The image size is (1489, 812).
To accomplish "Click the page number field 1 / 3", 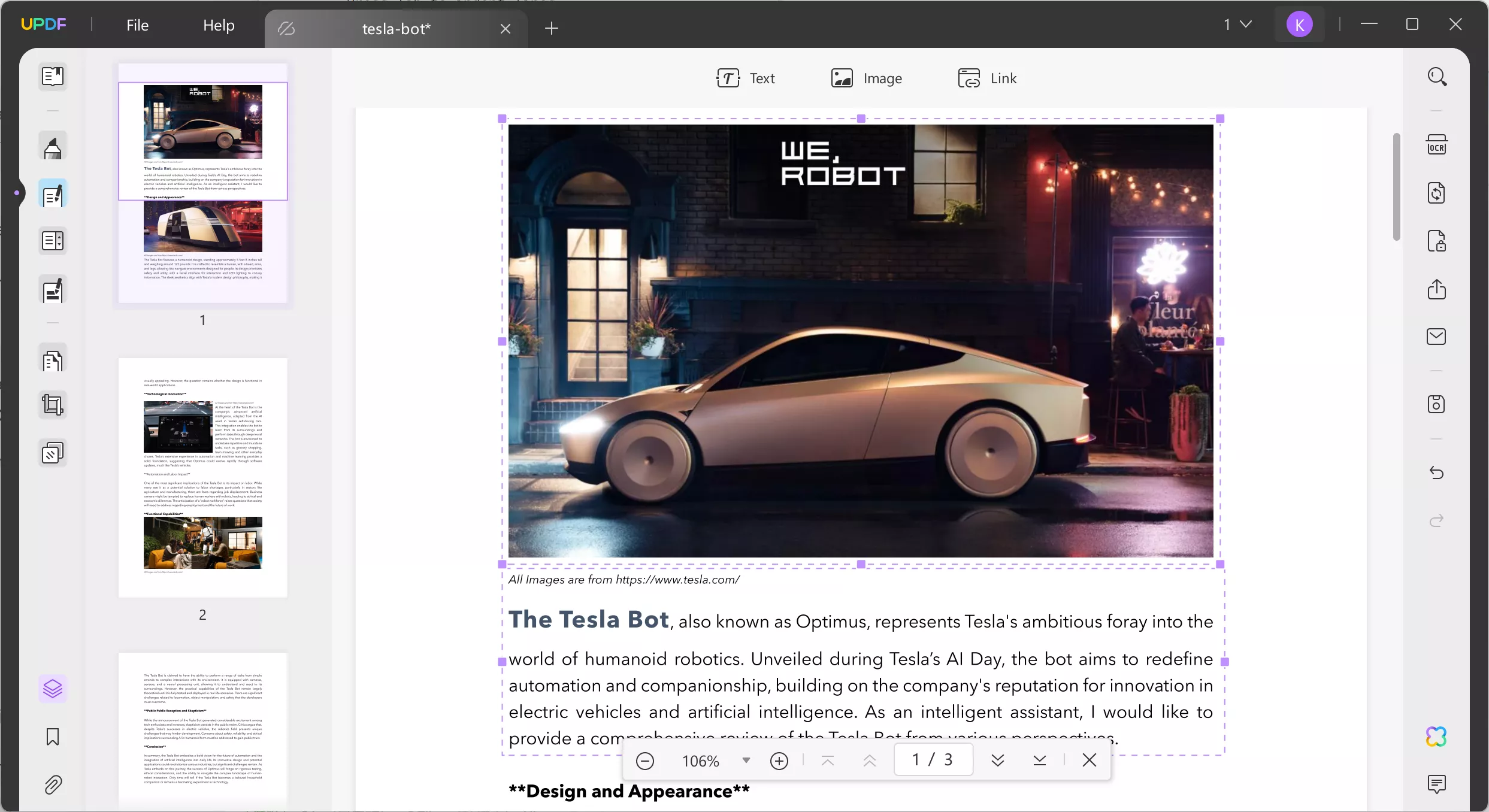I will 933,760.
